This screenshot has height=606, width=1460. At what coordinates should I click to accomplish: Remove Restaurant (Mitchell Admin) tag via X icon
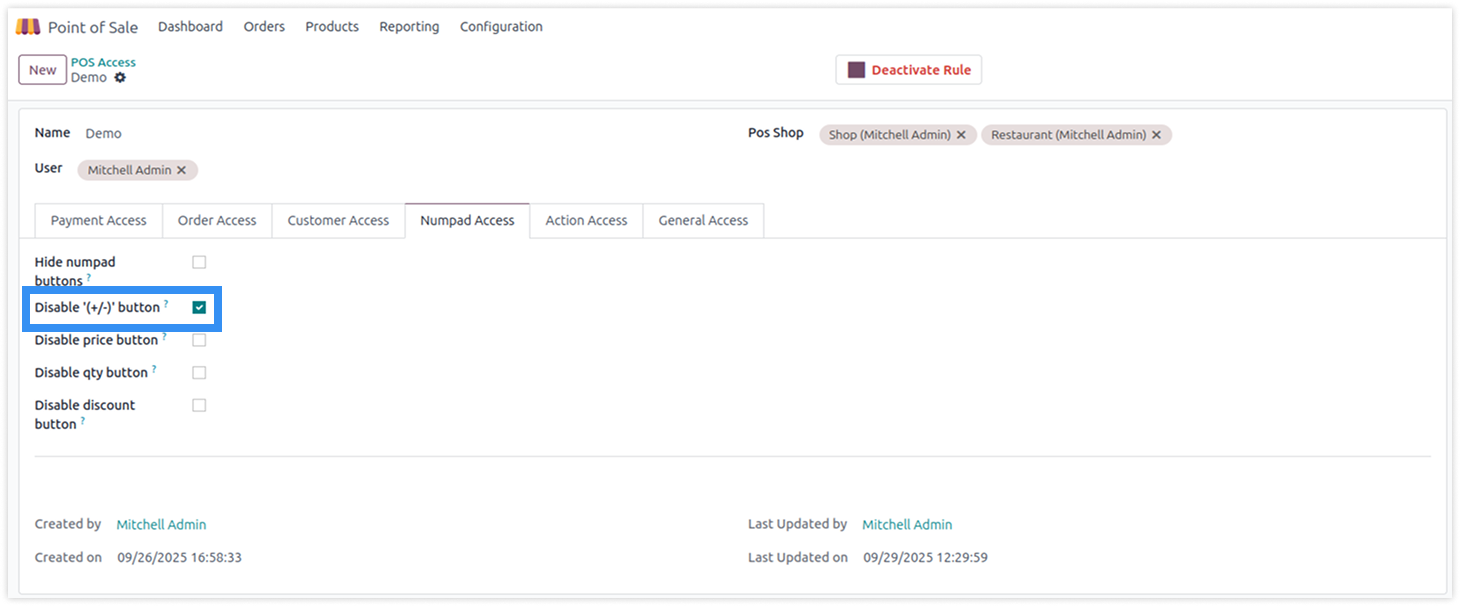1156,135
